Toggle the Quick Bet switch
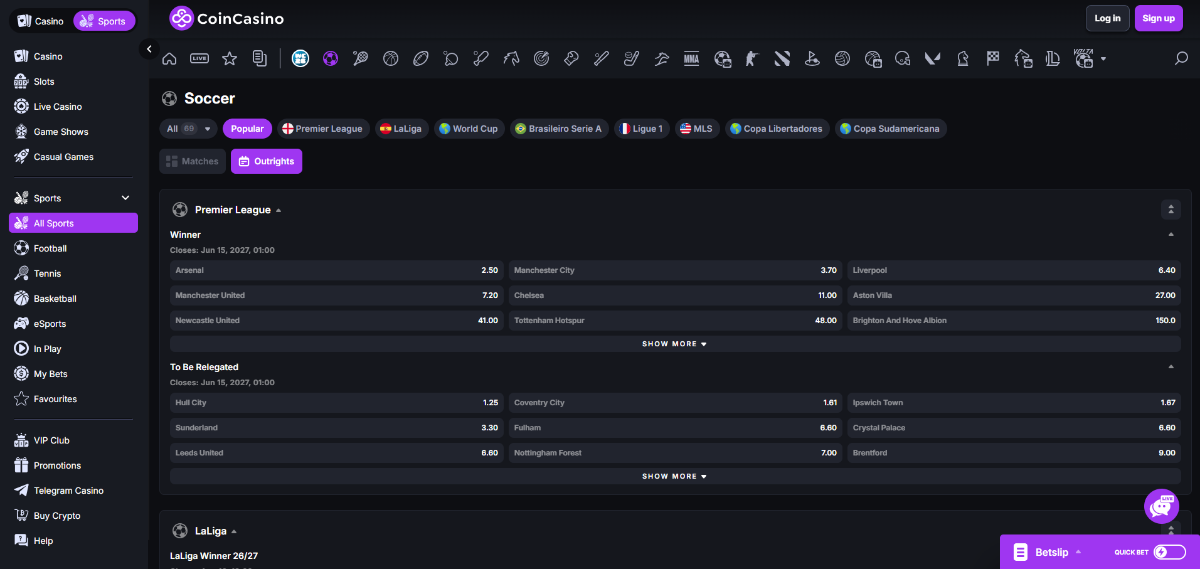The image size is (1200, 569). 1170,552
